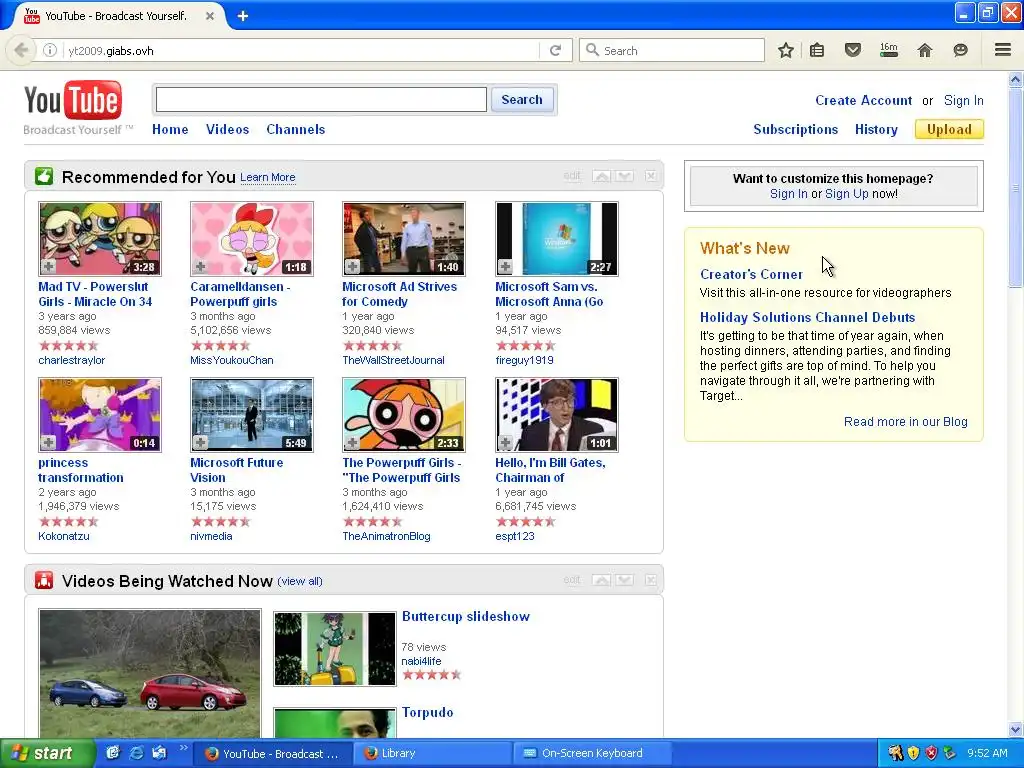
Task: Click the browser address bar
Action: click(300, 50)
